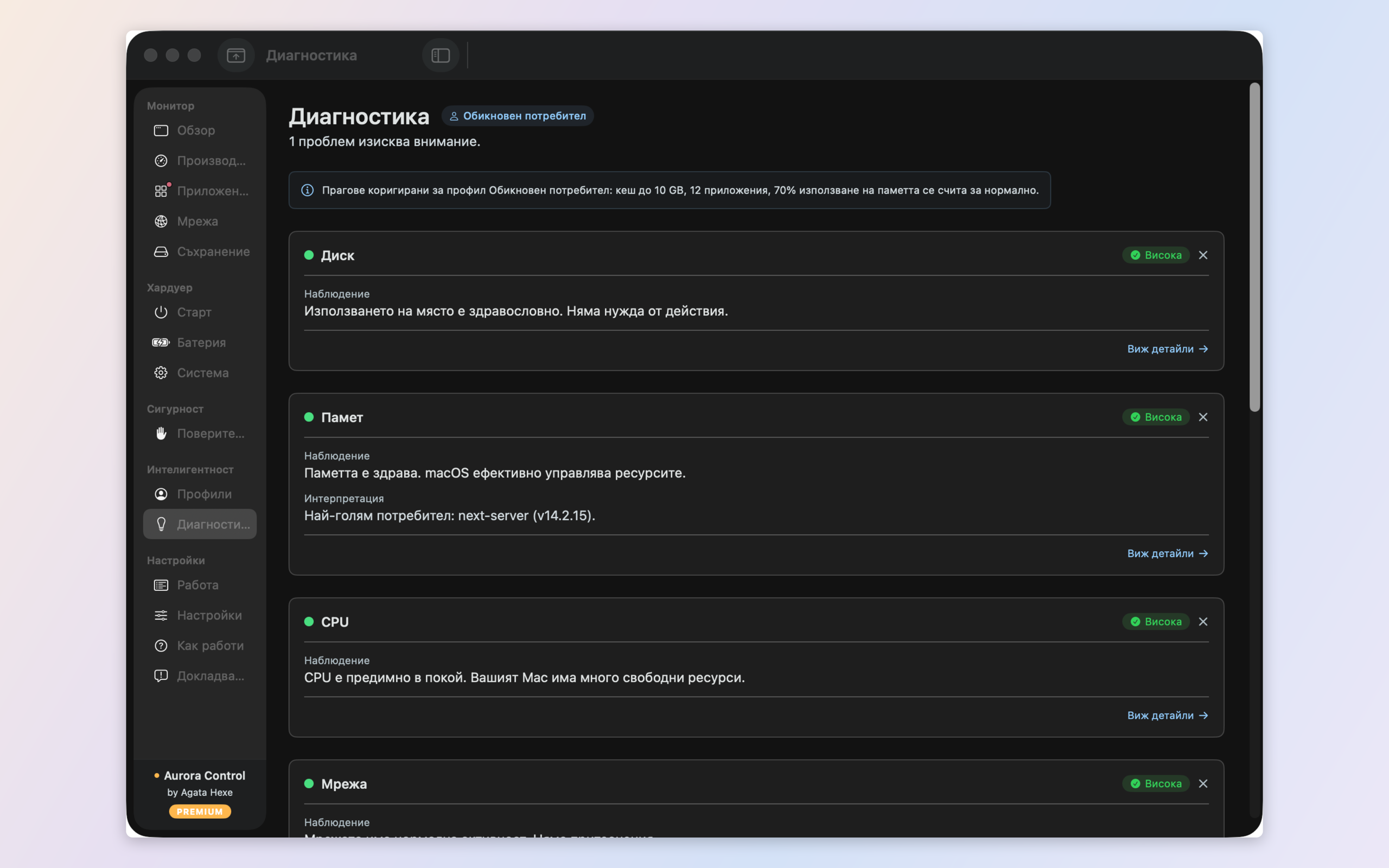The image size is (1389, 868).
Task: Click the PREMIUM badge in sidebar footer
Action: (200, 811)
